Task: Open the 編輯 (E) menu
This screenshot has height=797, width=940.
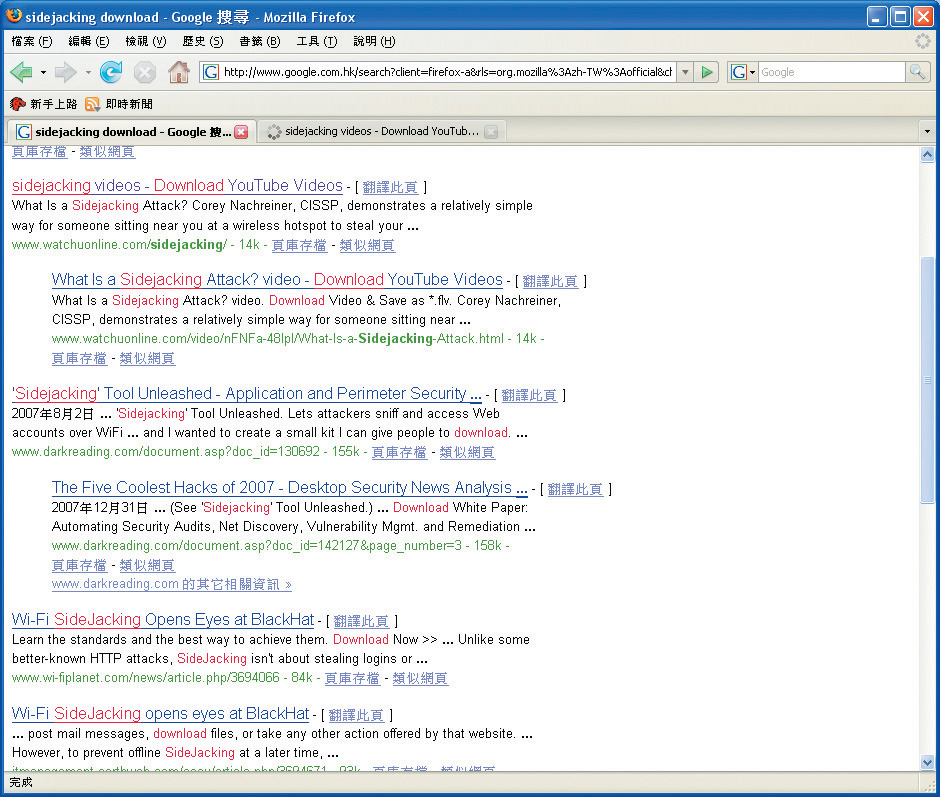Action: click(x=89, y=41)
